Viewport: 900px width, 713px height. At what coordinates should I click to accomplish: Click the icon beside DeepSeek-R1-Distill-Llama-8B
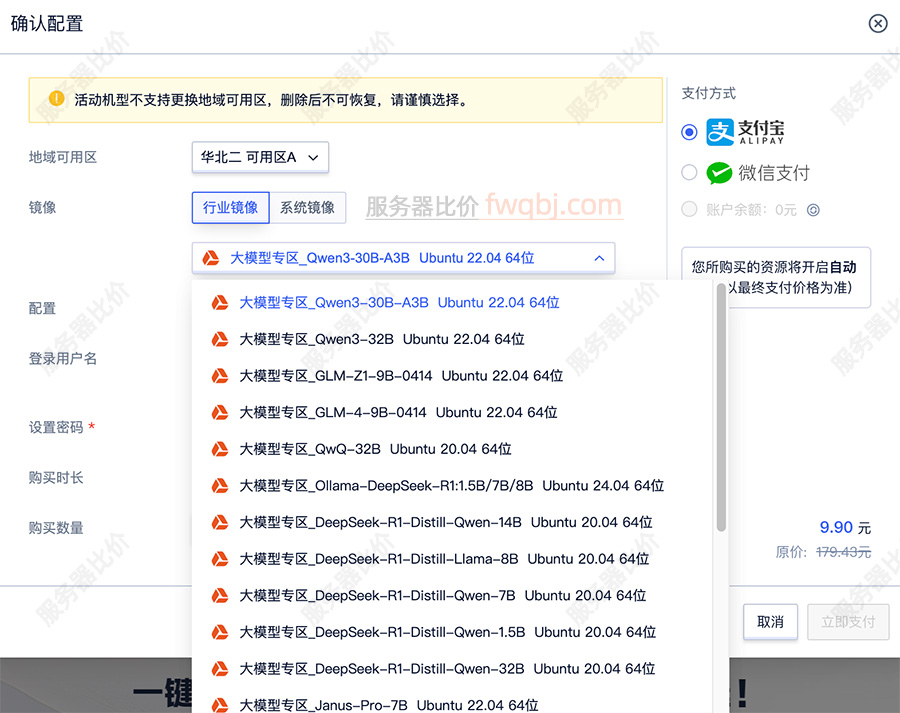220,559
